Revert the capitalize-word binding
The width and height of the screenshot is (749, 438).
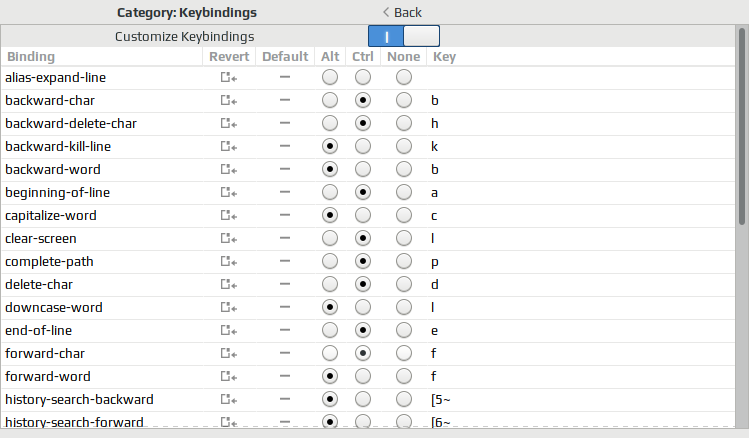(x=229, y=215)
